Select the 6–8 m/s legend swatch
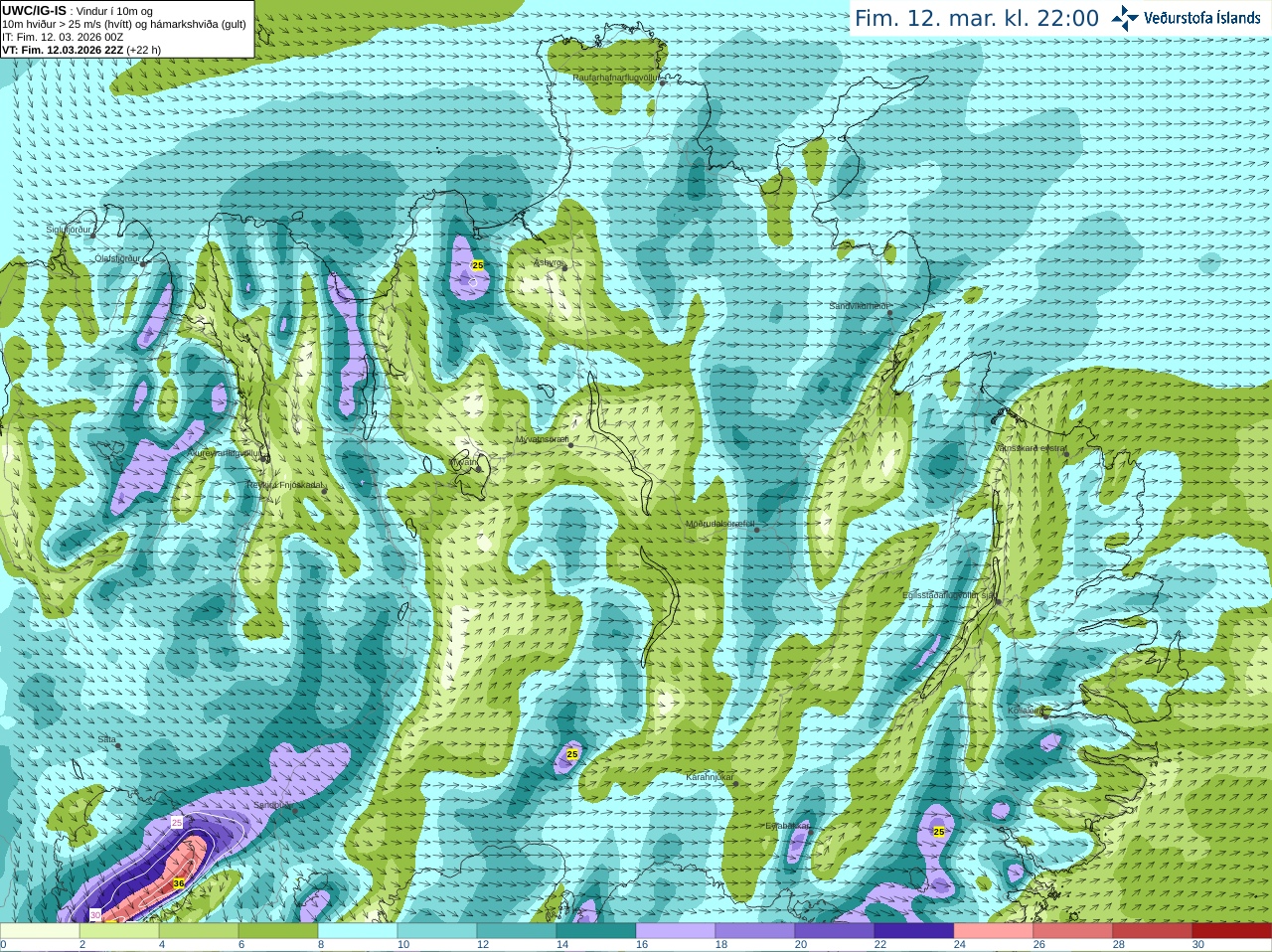Image resolution: width=1272 pixels, height=952 pixels. pyautogui.click(x=278, y=931)
